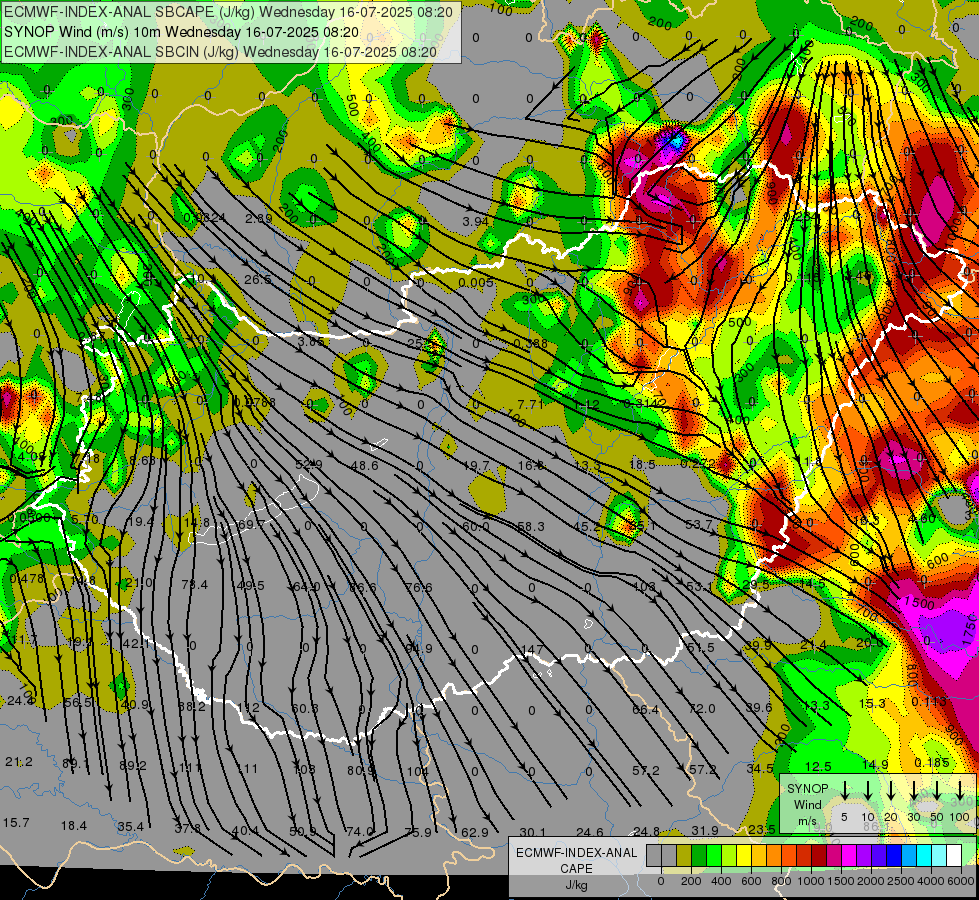Viewport: 979px width, 900px height.
Task: Pick the olive swatch in the CAPE color bar
Action: pos(684,855)
